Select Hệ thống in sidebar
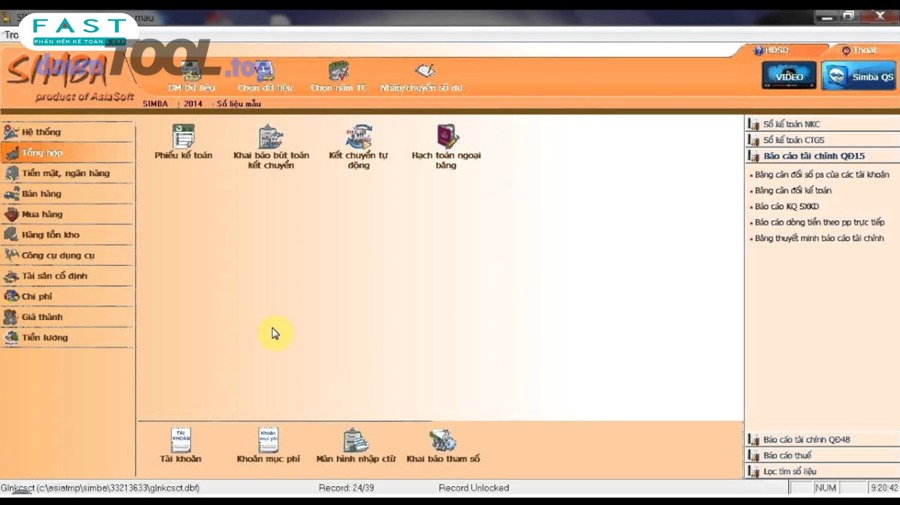 coord(67,132)
